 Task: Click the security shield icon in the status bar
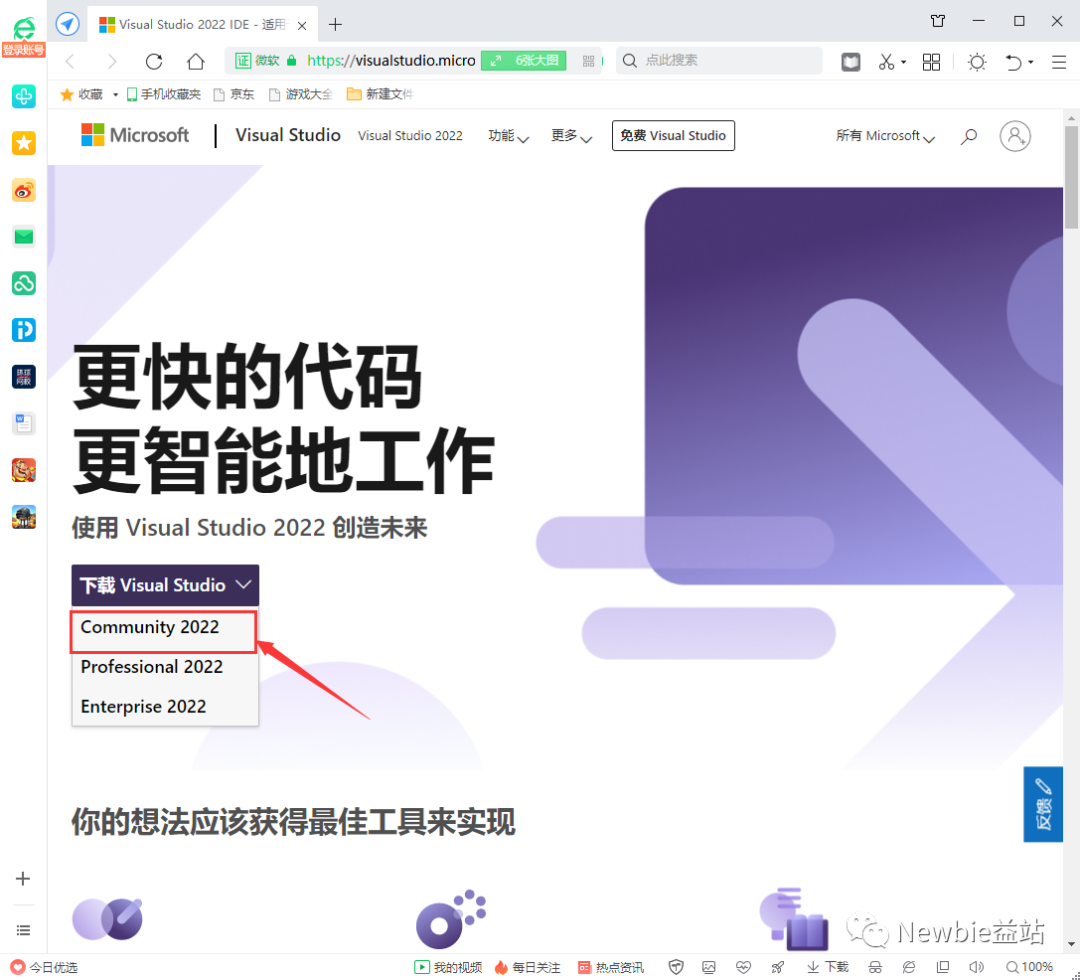coord(674,967)
